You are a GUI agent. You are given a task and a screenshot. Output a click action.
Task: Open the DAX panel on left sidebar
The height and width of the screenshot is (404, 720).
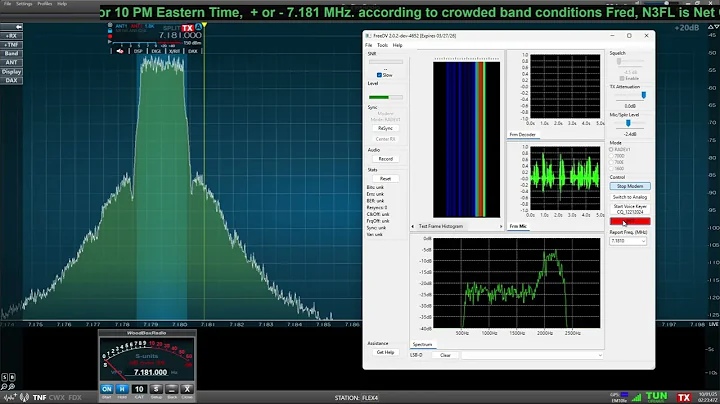pos(11,80)
